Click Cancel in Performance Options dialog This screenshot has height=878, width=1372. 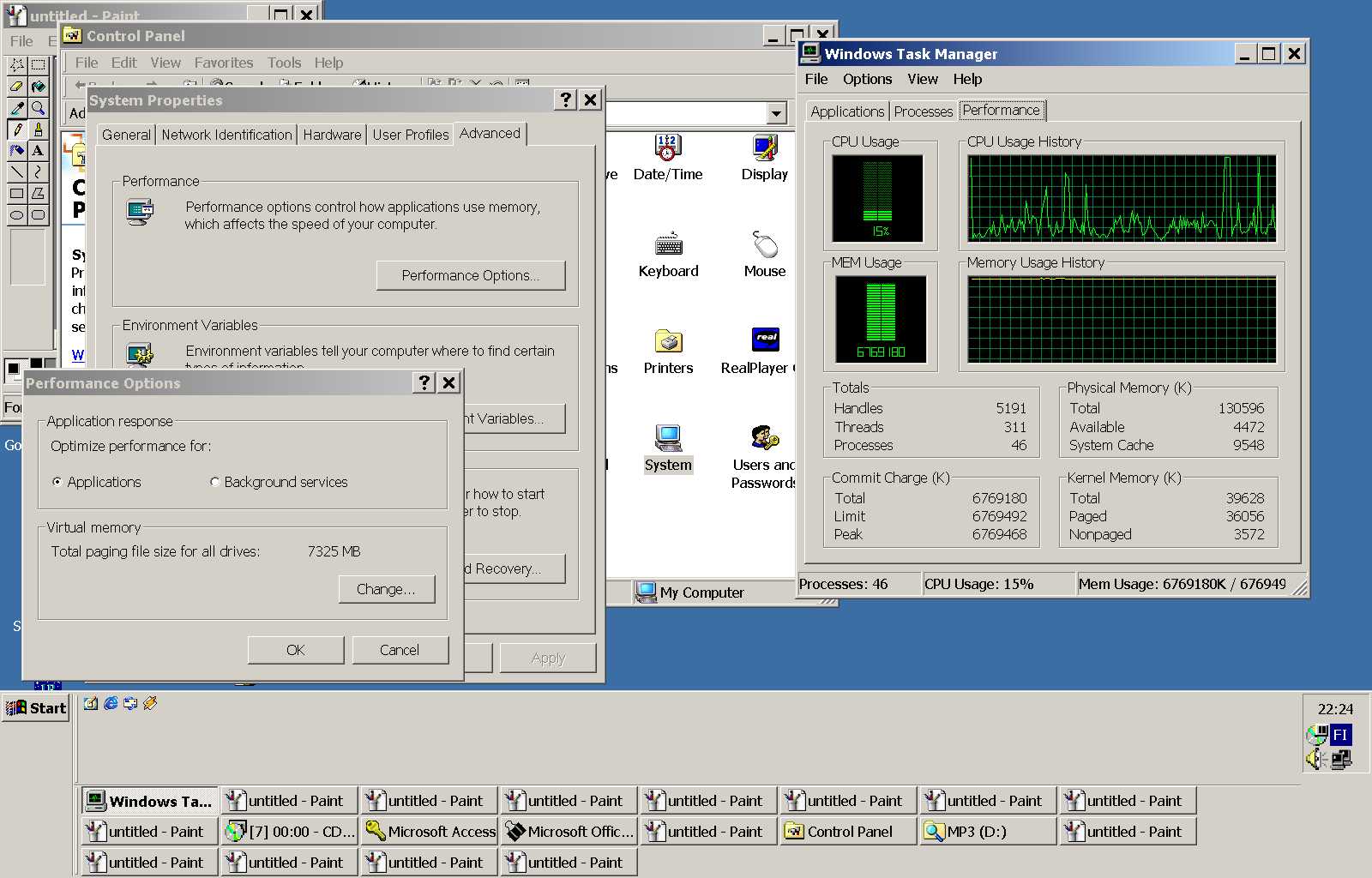pyautogui.click(x=400, y=650)
